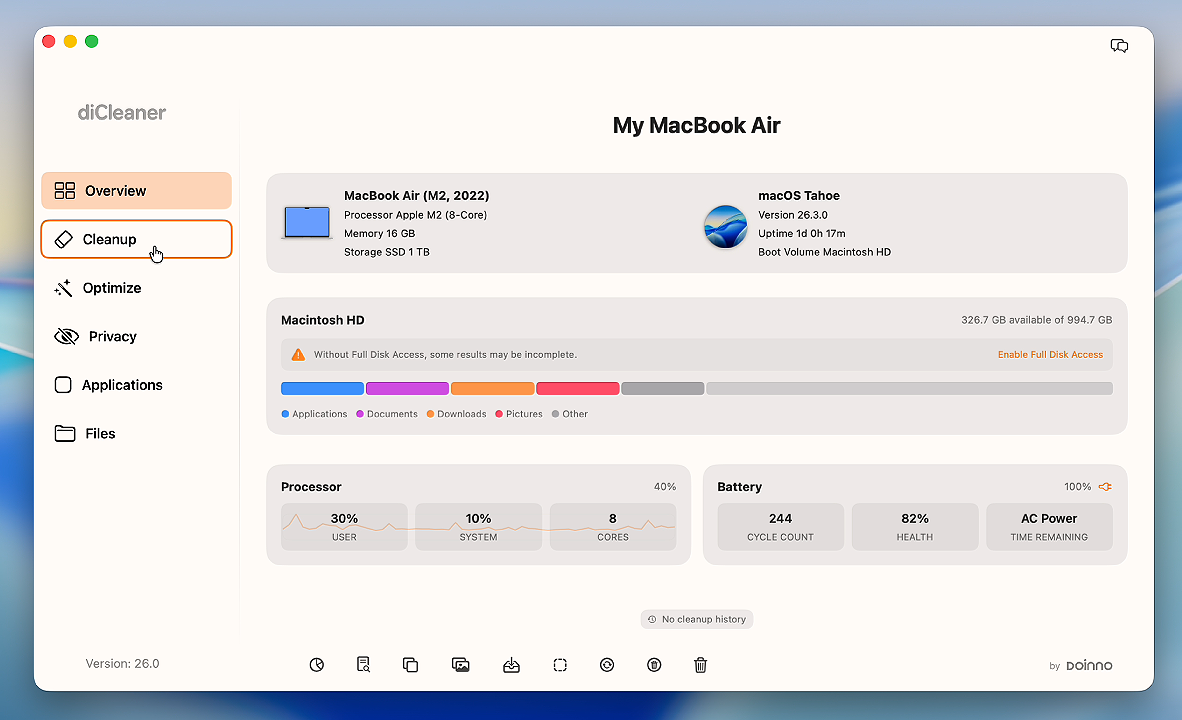This screenshot has width=1182, height=720.
Task: Click the plain trash bin icon
Action: coord(701,665)
